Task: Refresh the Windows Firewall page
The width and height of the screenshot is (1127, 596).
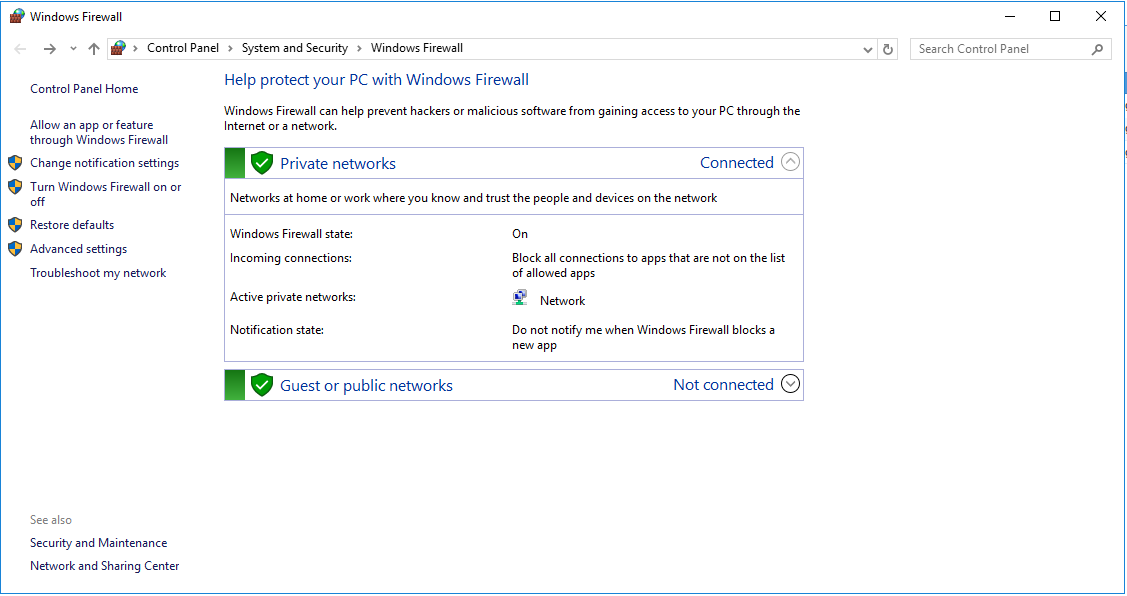Action: point(888,50)
